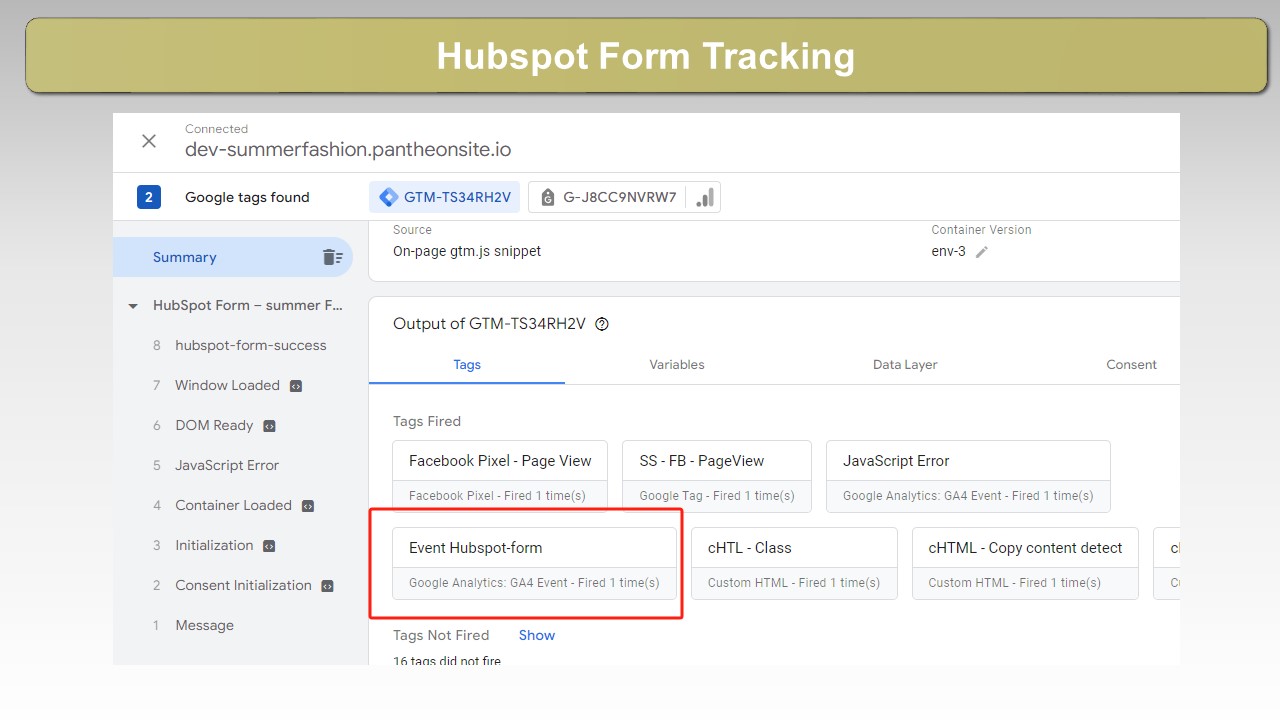
Task: Click the code badge next to Consent Initialization
Action: coord(327,586)
